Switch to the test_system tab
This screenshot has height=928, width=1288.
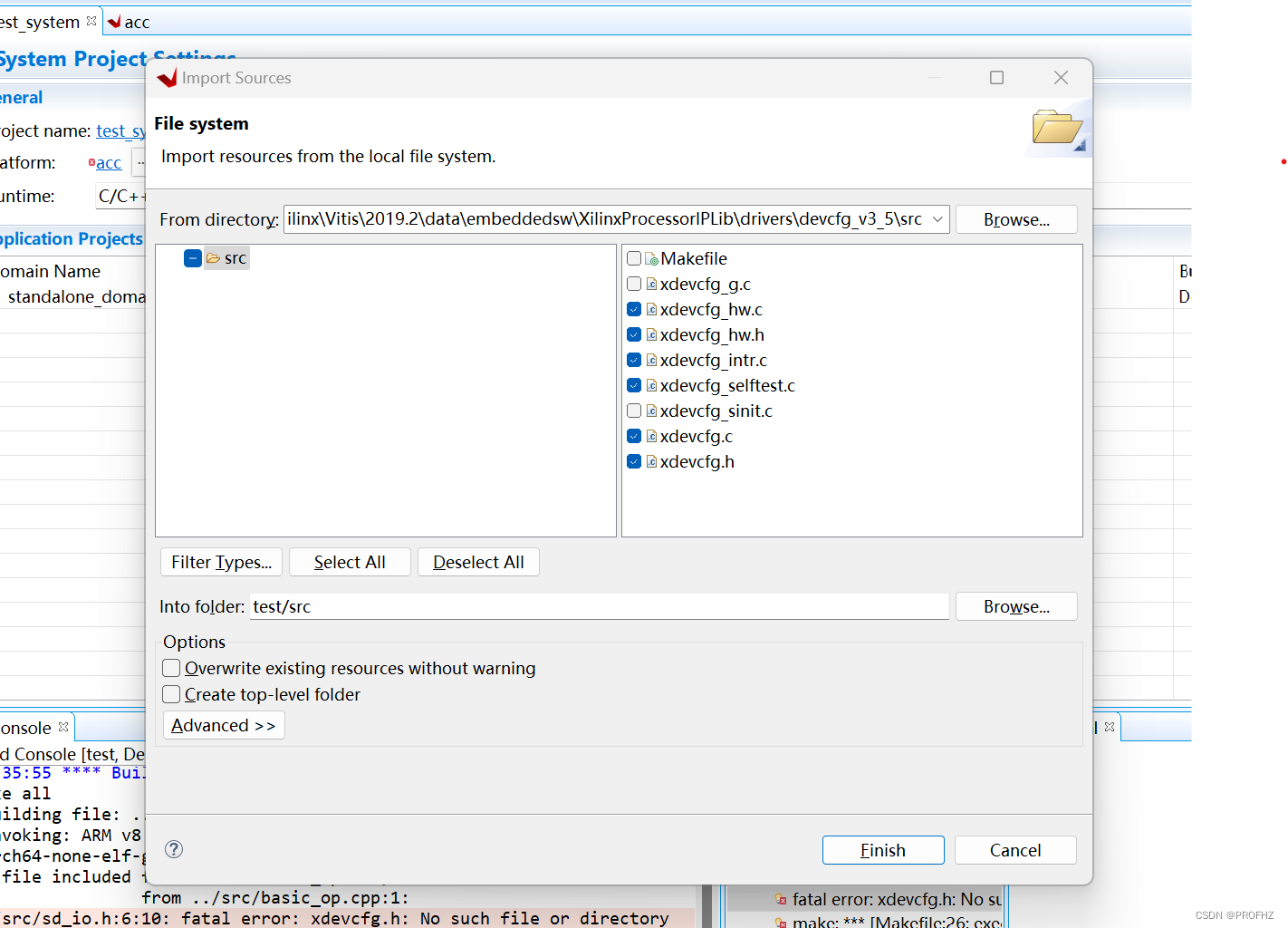point(41,21)
